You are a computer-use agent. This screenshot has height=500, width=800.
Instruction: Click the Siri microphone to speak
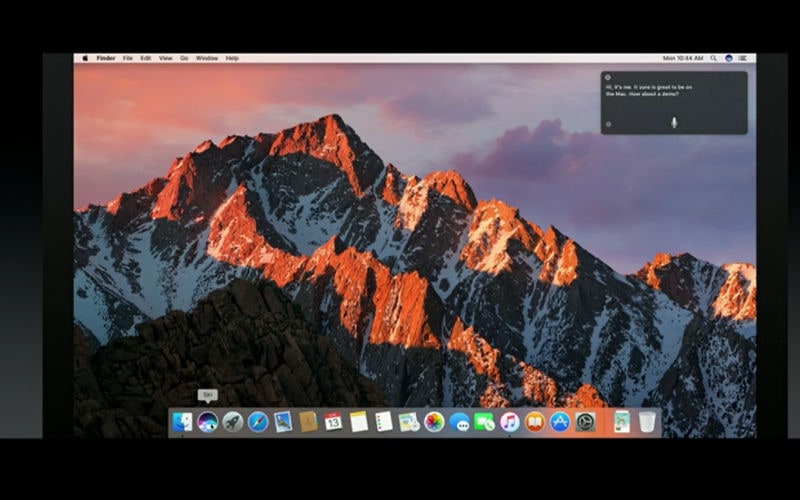coord(674,122)
